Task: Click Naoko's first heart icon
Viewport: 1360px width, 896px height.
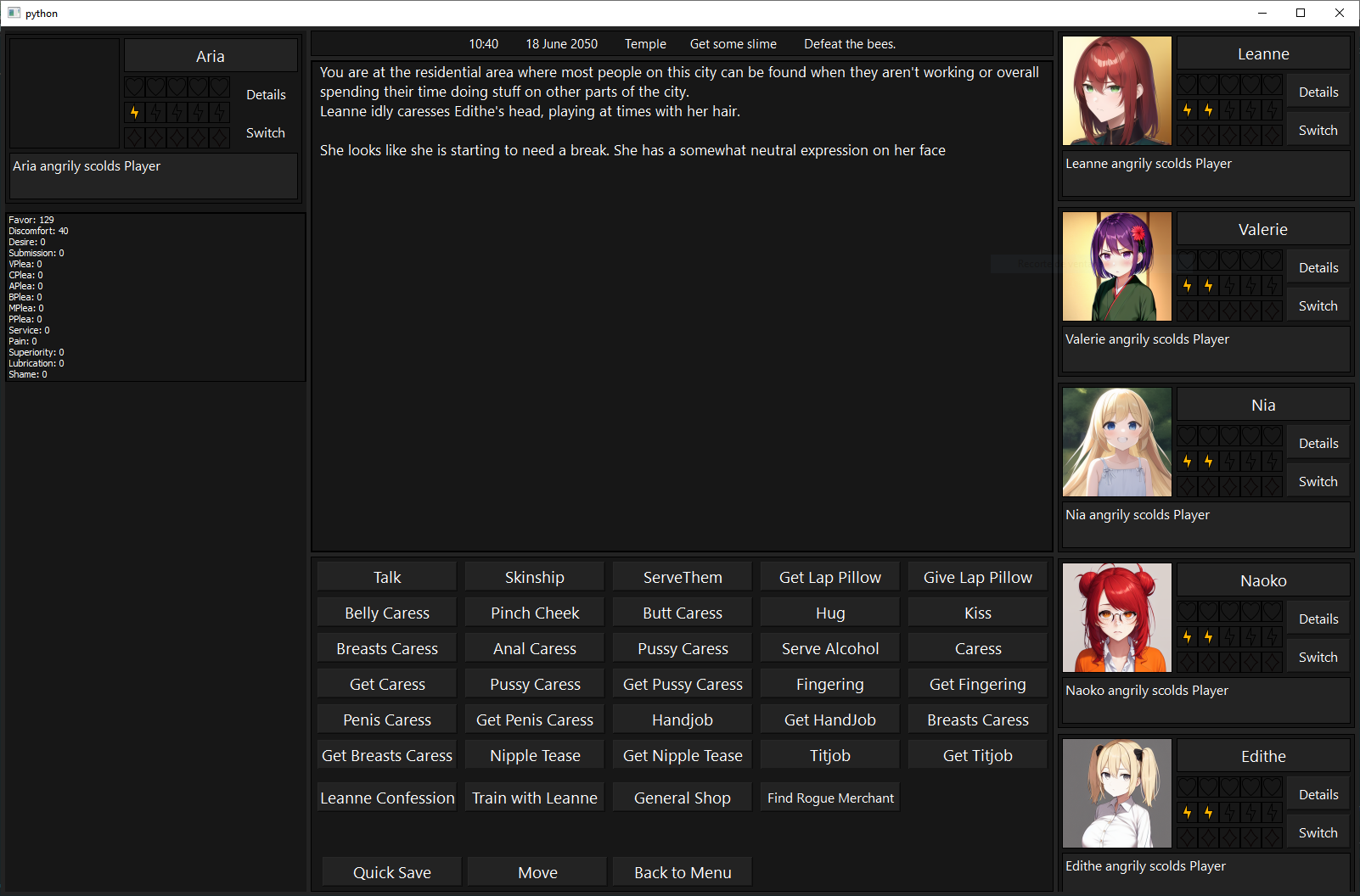Action: pyautogui.click(x=1187, y=611)
